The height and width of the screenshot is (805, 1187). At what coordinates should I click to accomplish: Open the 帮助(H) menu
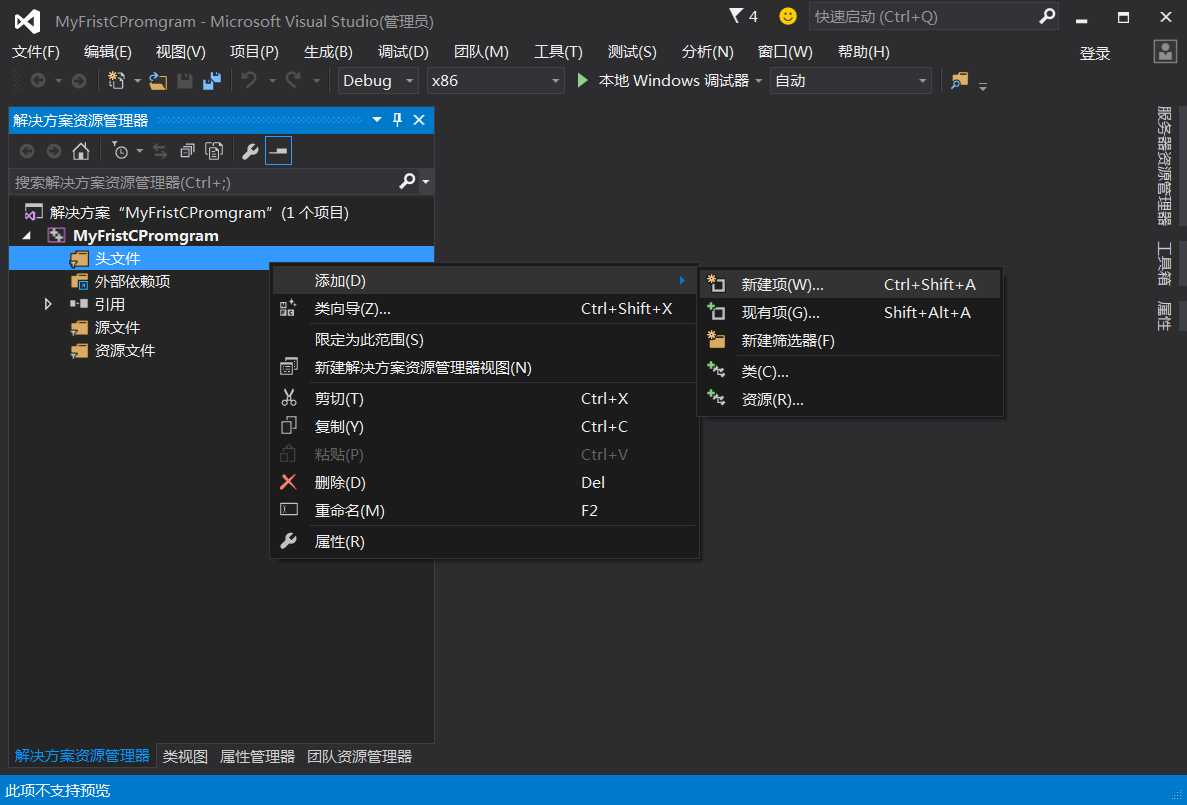863,51
